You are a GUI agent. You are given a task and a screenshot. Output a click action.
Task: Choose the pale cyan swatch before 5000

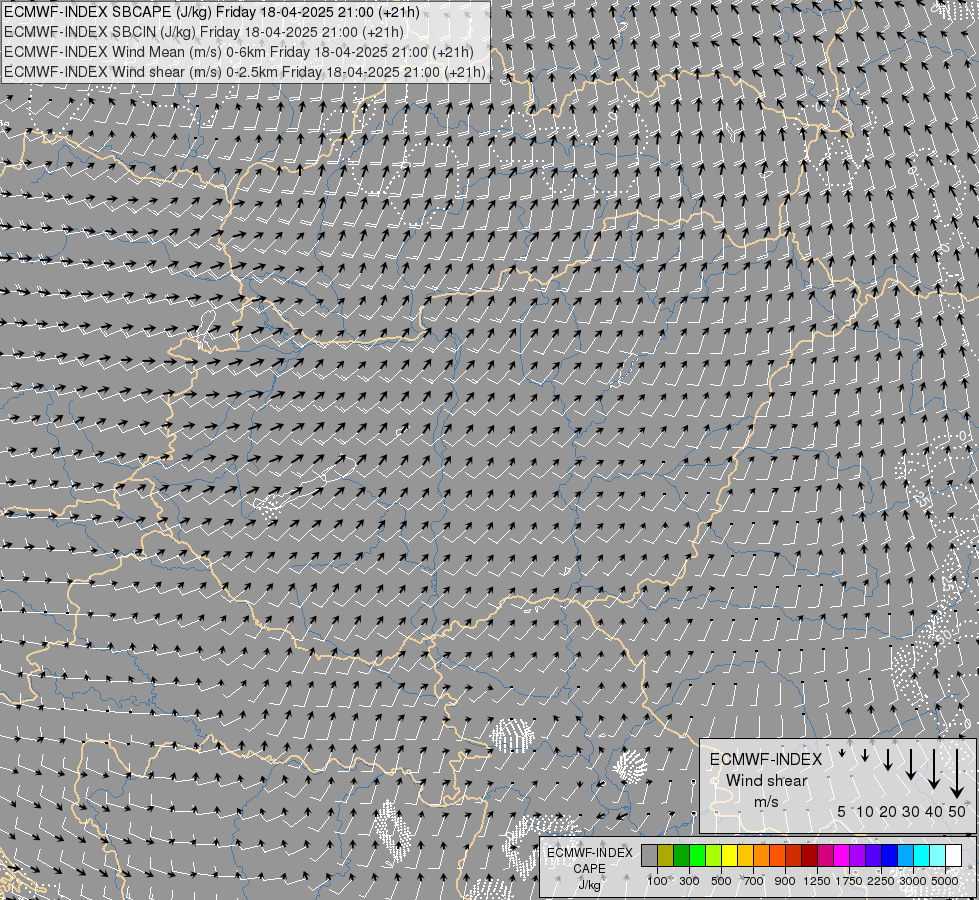click(938, 856)
